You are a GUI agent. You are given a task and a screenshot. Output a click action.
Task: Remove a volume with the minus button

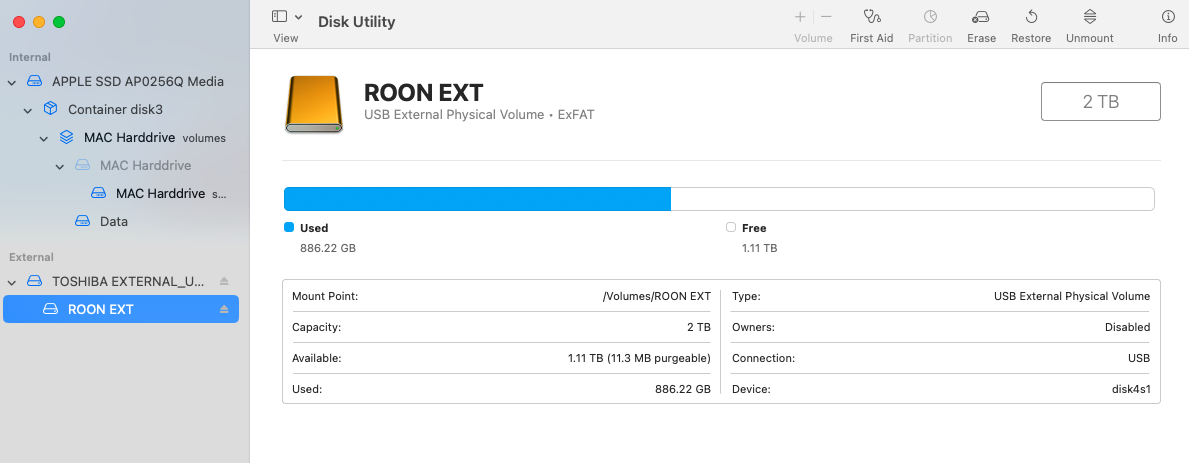(x=827, y=16)
